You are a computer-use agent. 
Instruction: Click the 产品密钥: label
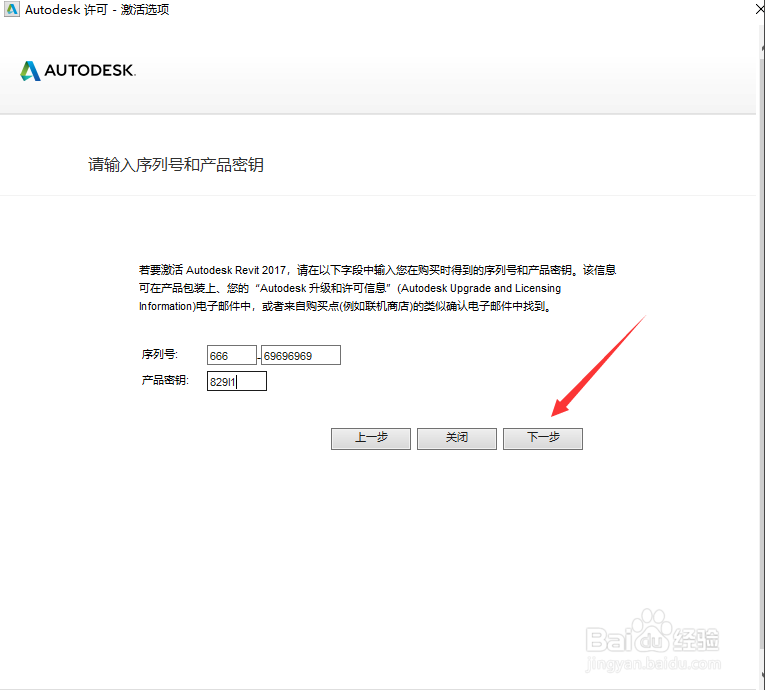coord(165,380)
